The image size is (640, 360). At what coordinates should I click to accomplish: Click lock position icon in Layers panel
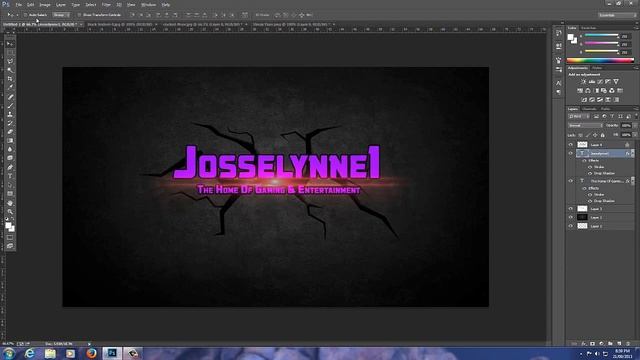pos(595,135)
